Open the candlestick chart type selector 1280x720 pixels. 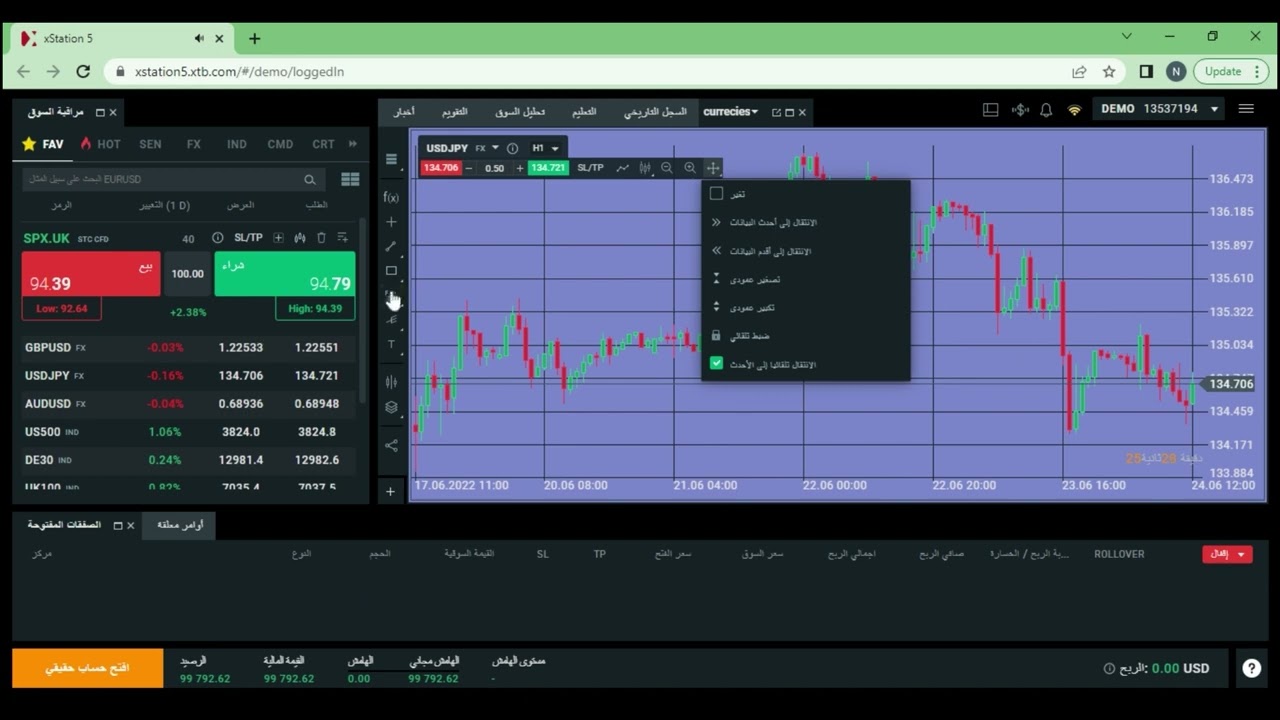[x=645, y=168]
